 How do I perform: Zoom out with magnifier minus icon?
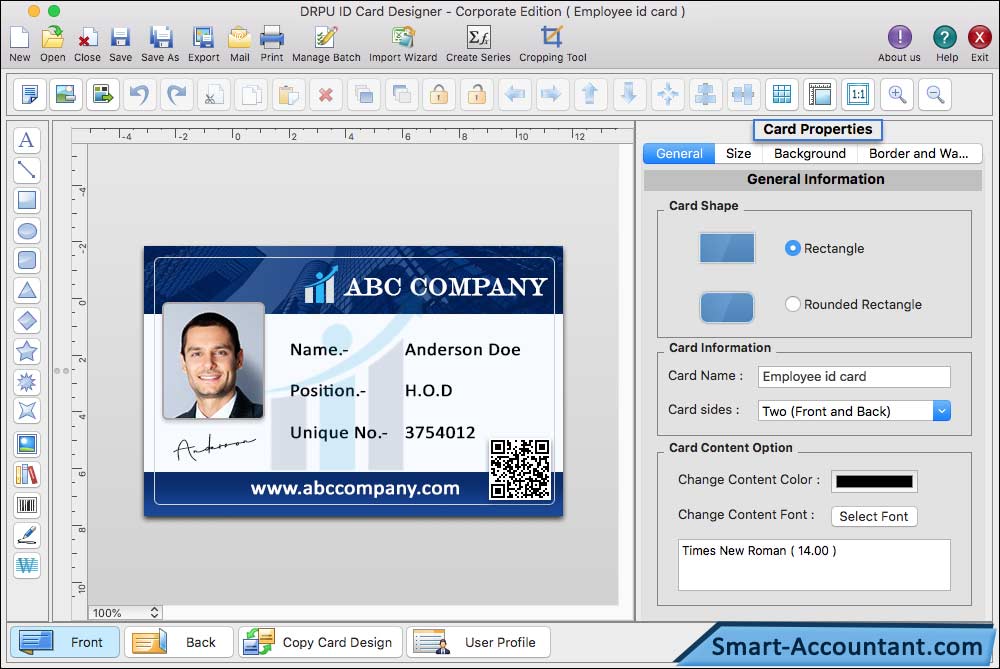(936, 94)
